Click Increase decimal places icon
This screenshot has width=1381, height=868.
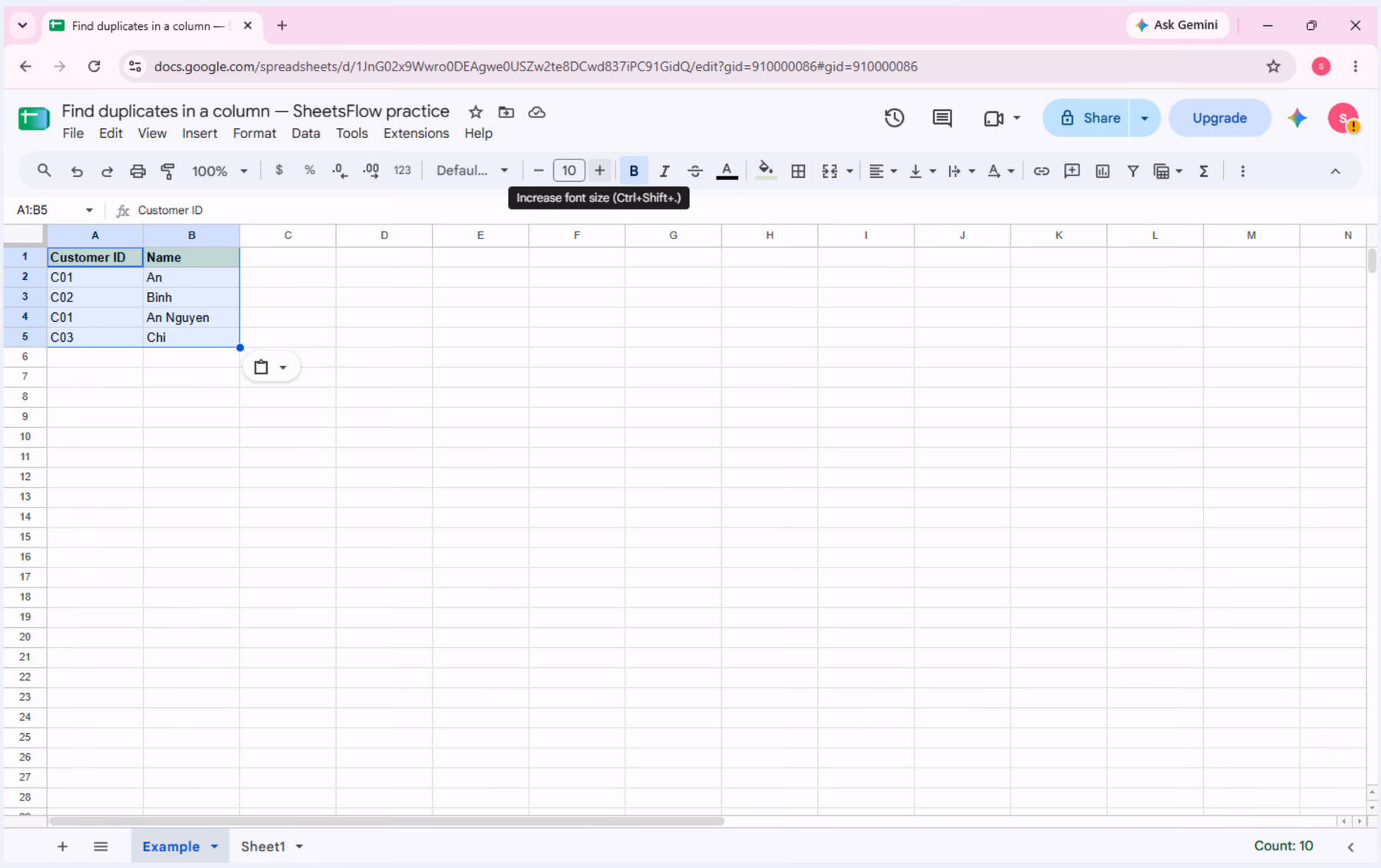[371, 171]
